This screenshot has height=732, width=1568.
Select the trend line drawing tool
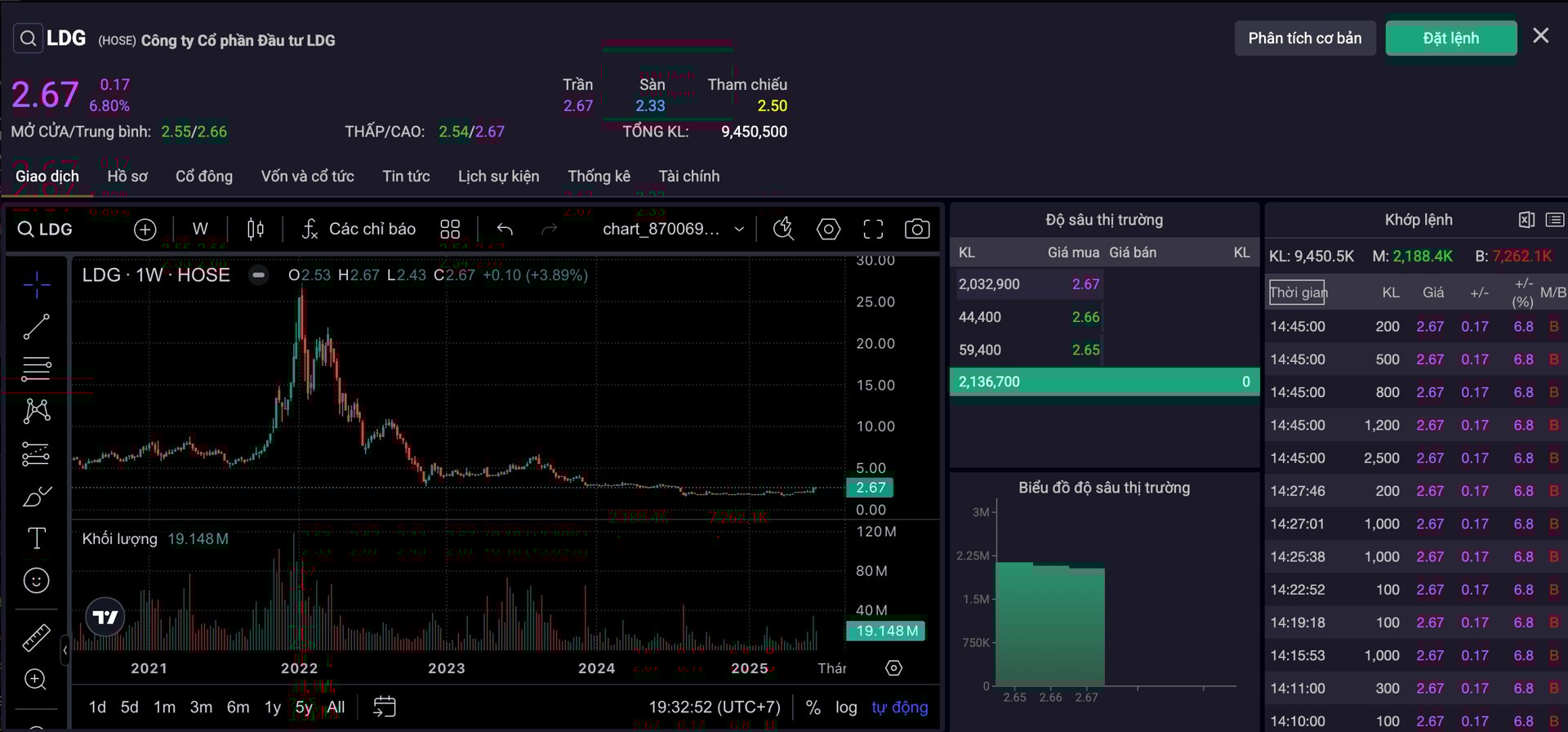click(36, 327)
